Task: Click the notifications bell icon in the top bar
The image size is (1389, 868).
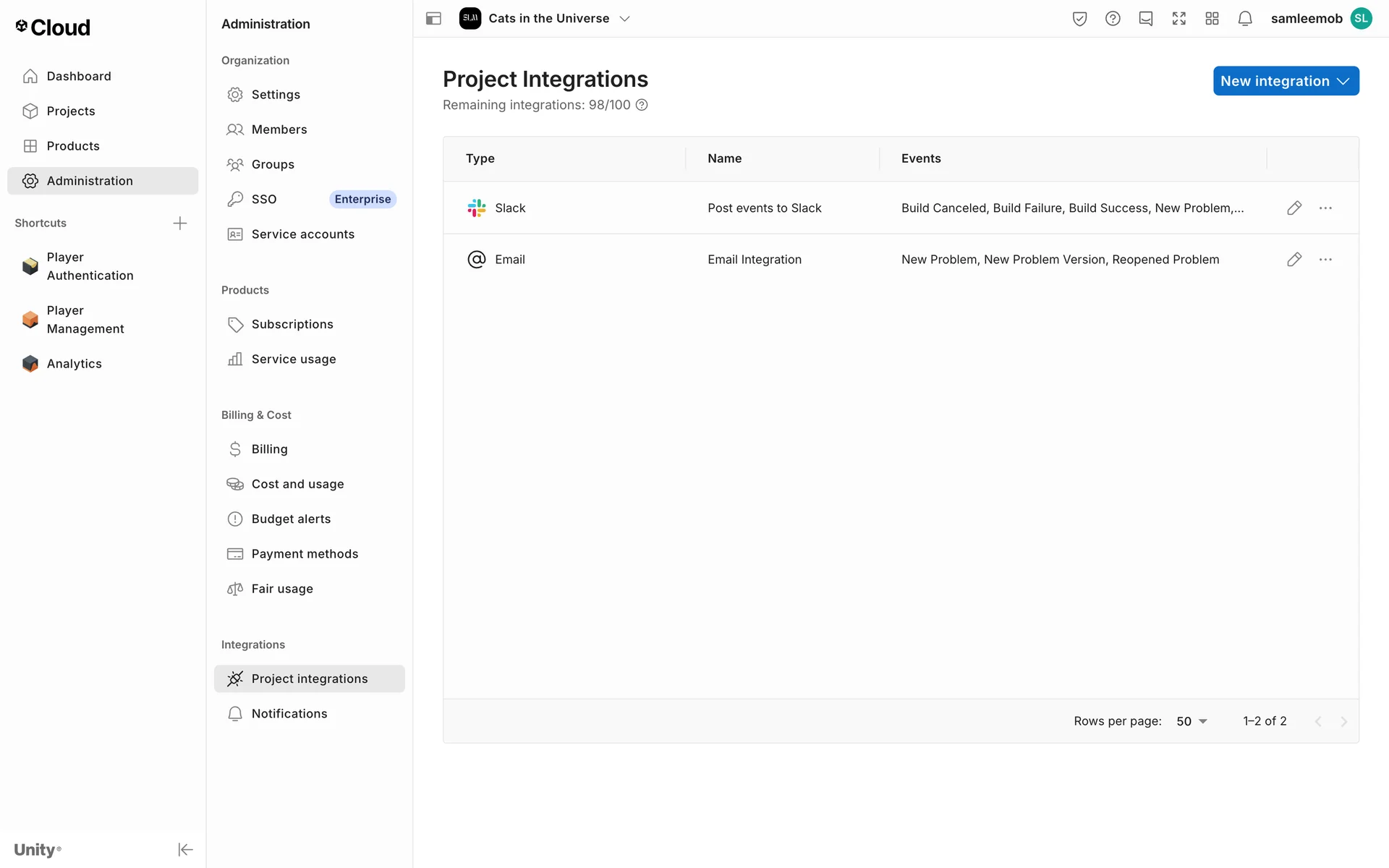Action: point(1245,19)
